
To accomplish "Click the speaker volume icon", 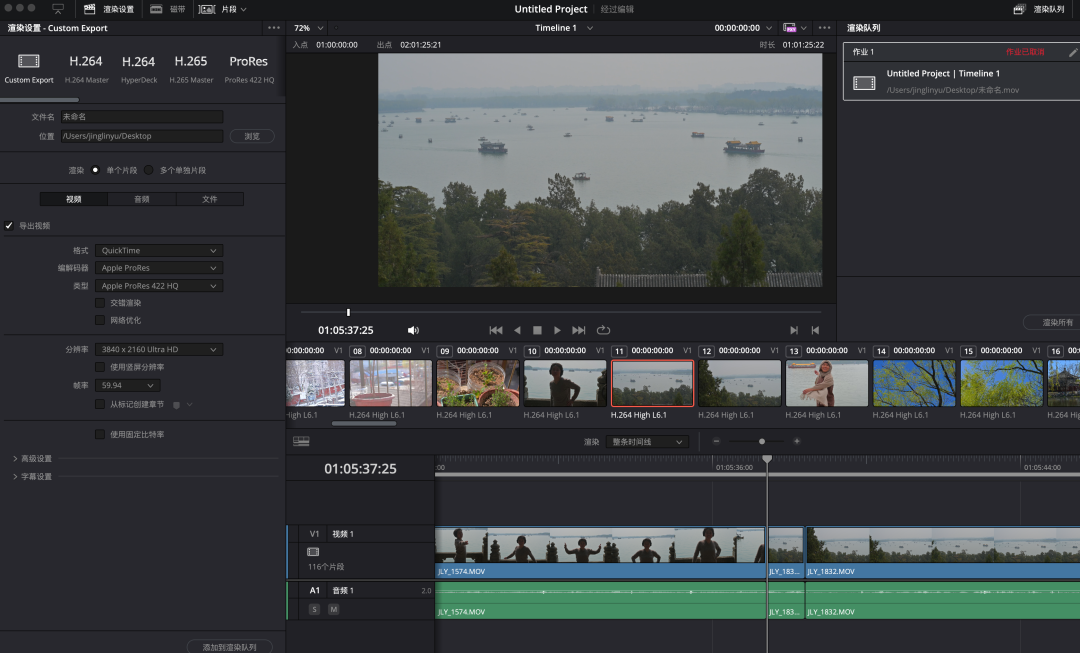I will click(413, 331).
